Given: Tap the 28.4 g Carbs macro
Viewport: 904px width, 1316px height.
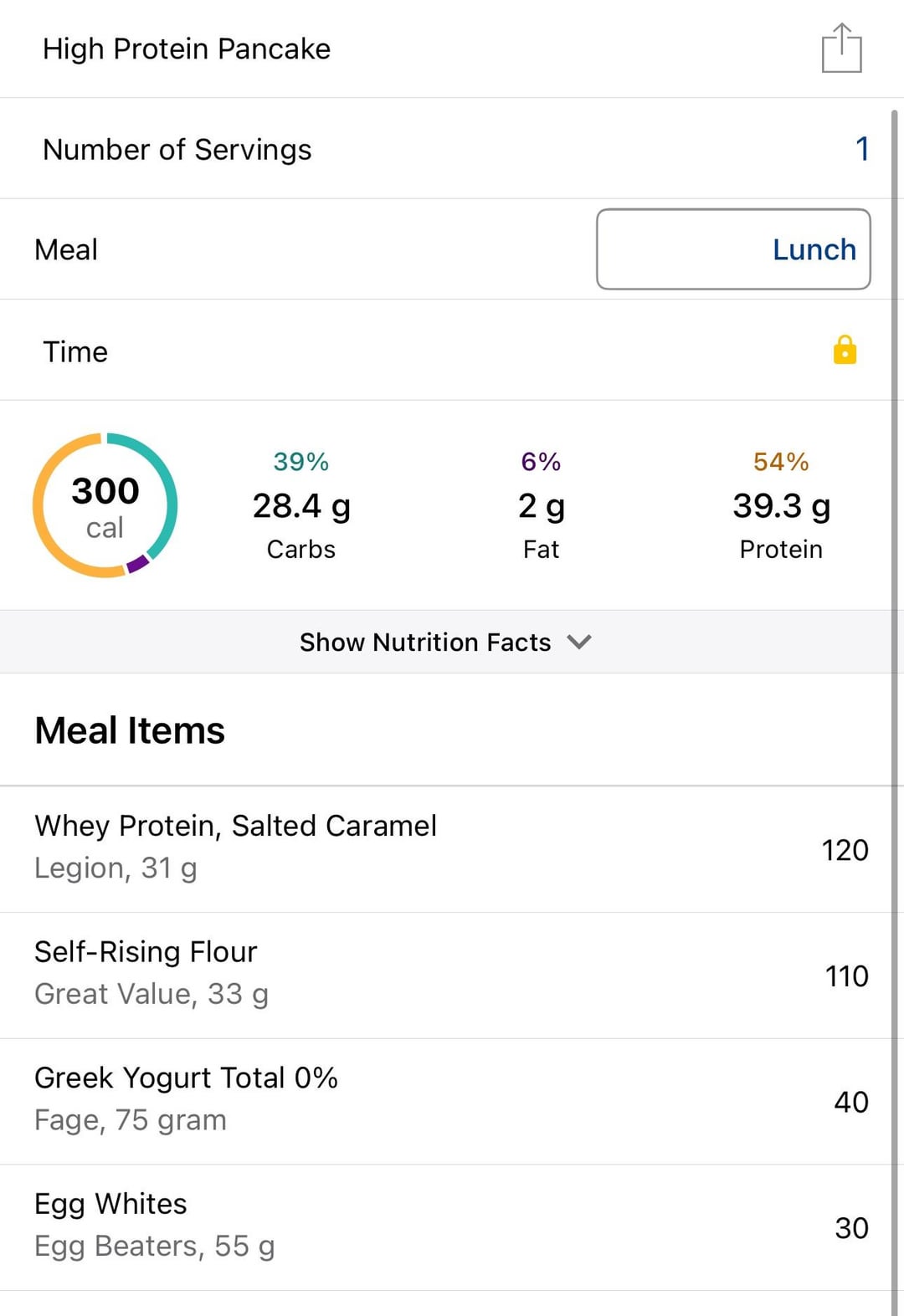Looking at the screenshot, I should coord(301,505).
